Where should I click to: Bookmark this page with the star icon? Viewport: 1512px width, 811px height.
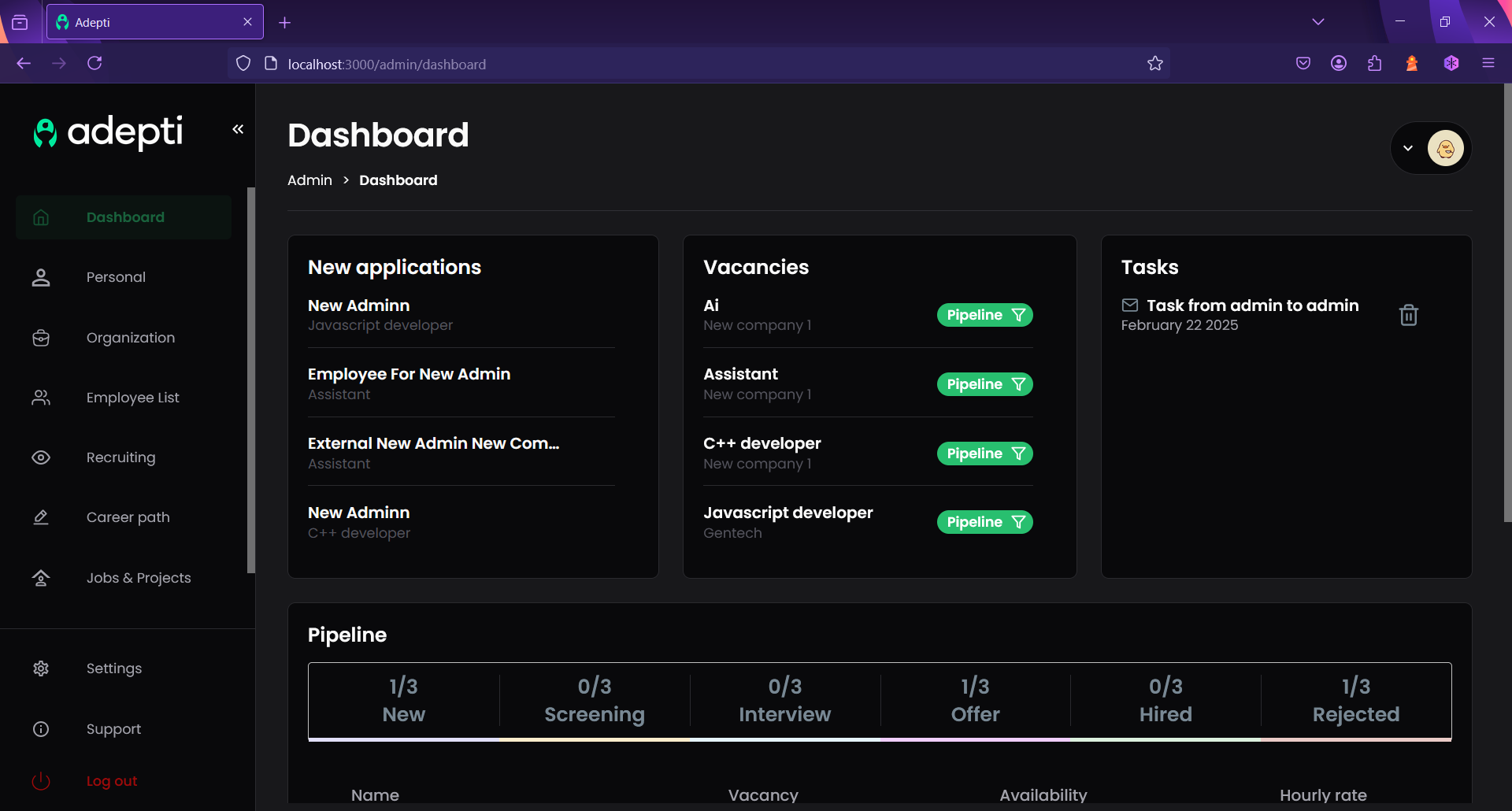(x=1154, y=64)
